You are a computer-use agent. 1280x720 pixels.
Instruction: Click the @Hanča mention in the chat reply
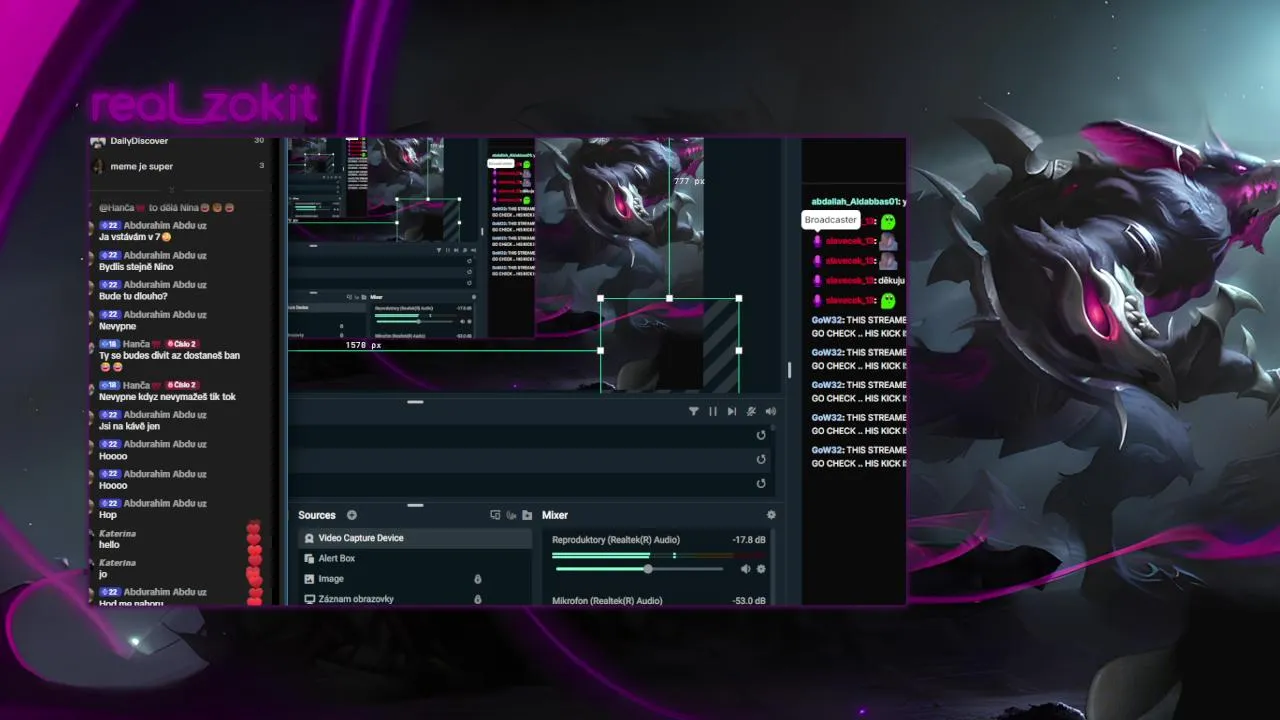click(117, 208)
